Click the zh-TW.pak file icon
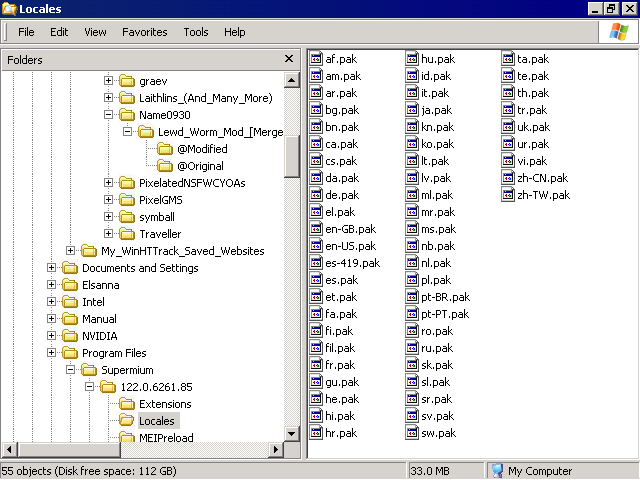This screenshot has width=640, height=480. point(508,195)
